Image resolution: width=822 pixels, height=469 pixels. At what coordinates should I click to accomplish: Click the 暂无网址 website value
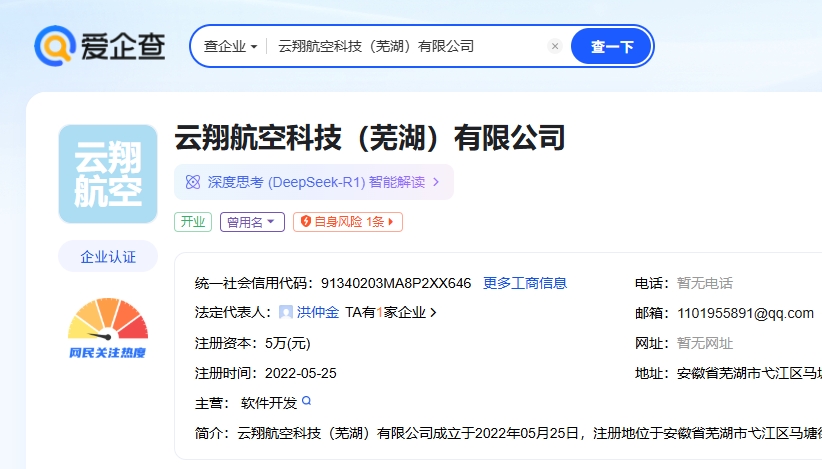pyautogui.click(x=705, y=343)
